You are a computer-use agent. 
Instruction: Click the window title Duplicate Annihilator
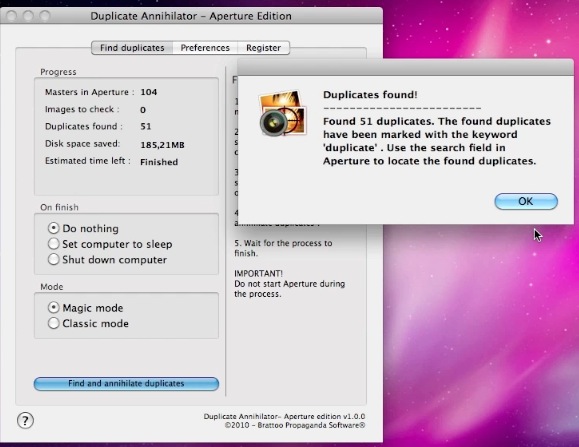(191, 16)
